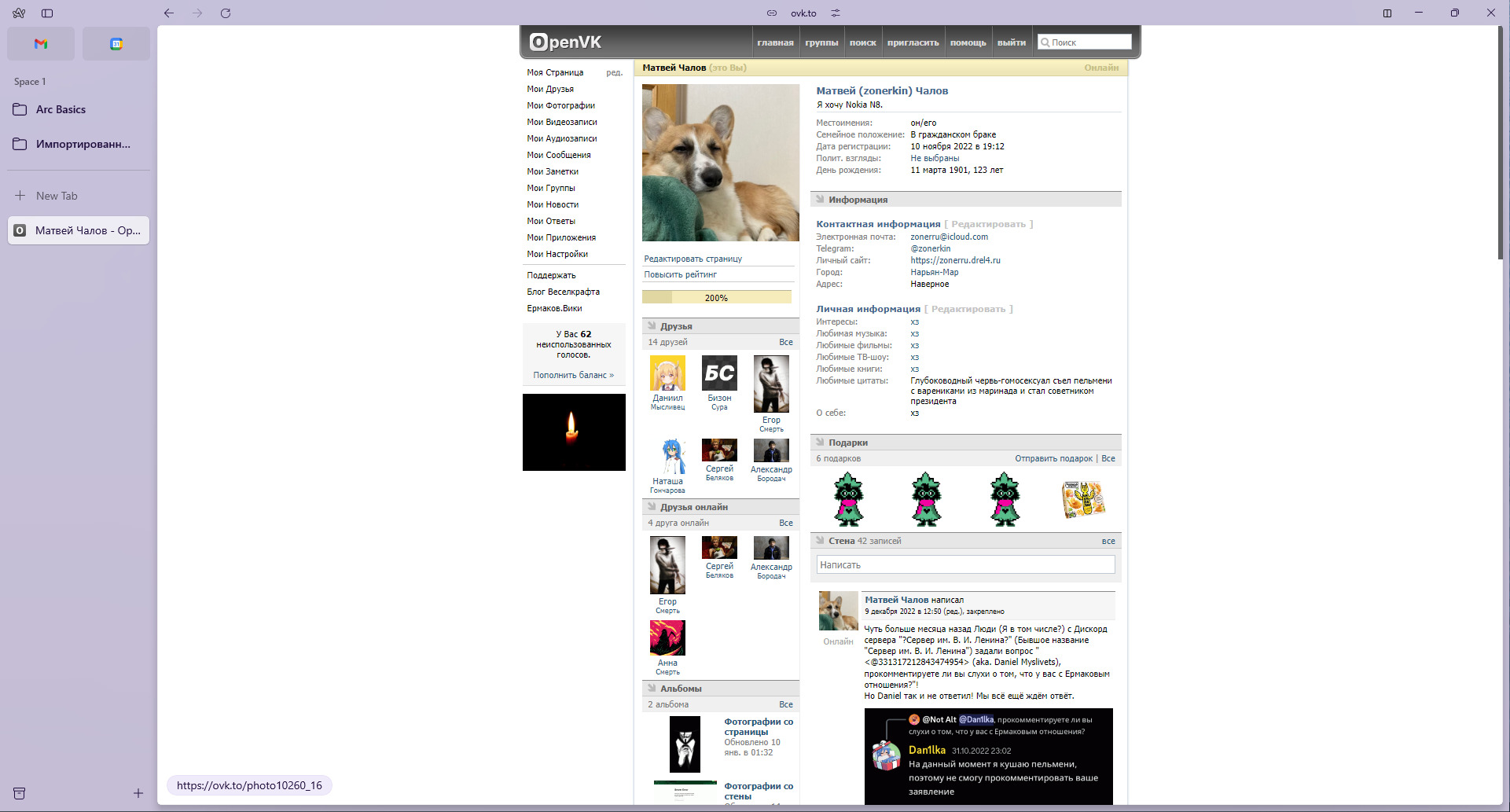Open Мои Фотографии in left menu
Viewport: 1510px width, 812px height.
point(560,105)
